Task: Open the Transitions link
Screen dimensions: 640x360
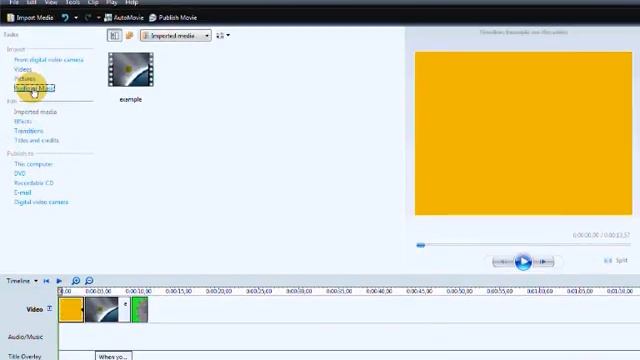Action: point(29,131)
